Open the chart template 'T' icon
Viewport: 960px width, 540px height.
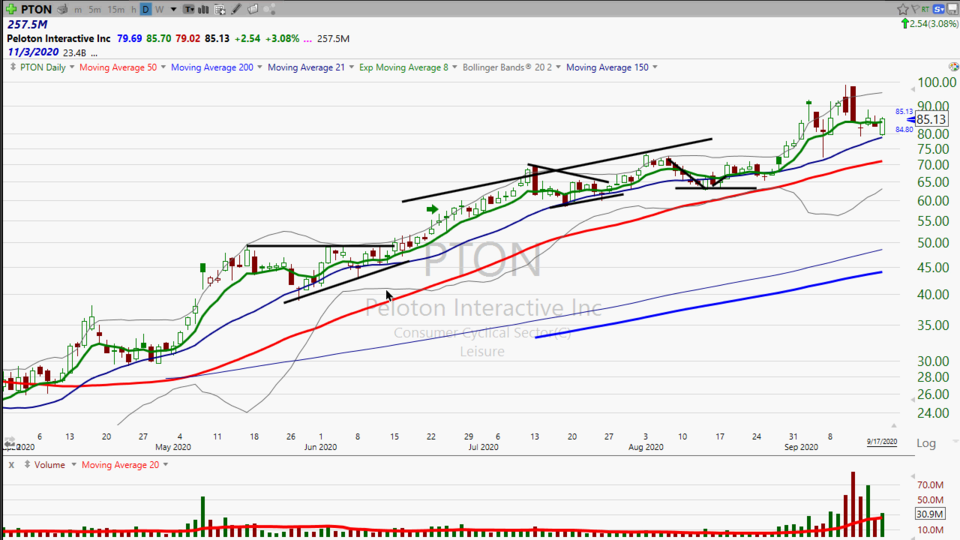click(x=189, y=9)
